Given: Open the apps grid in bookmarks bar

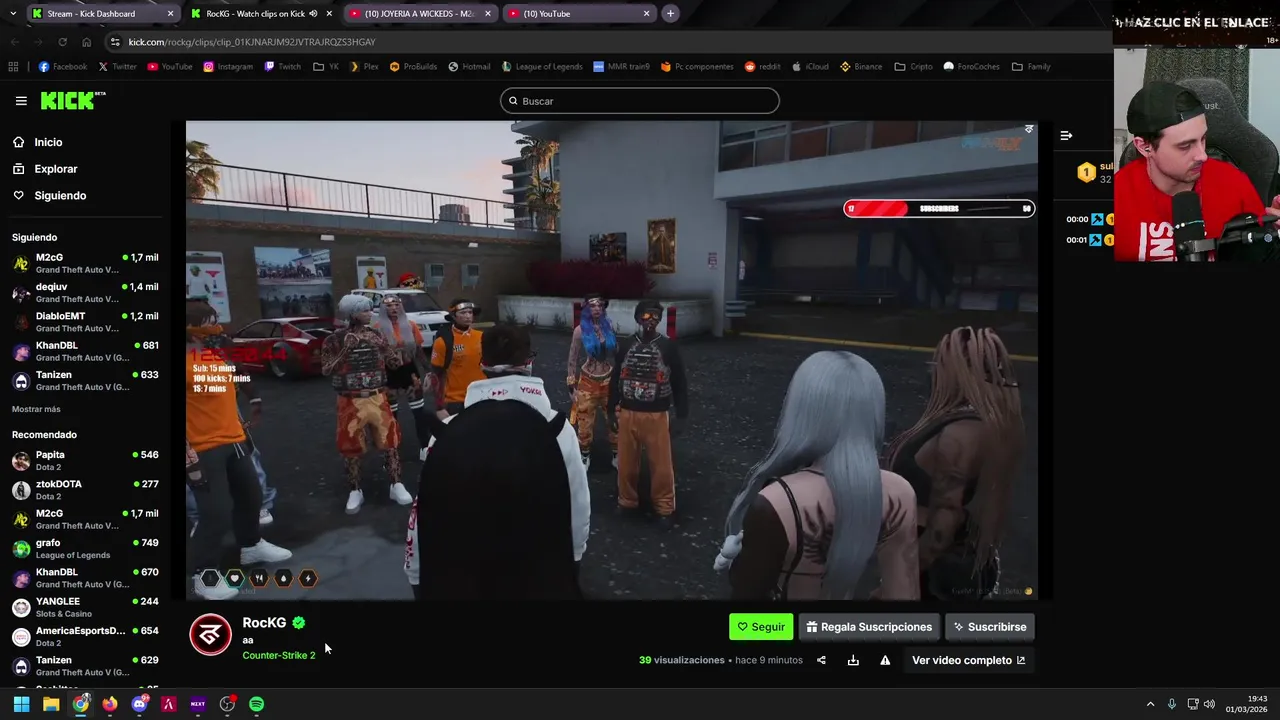Looking at the screenshot, I should 13,67.
